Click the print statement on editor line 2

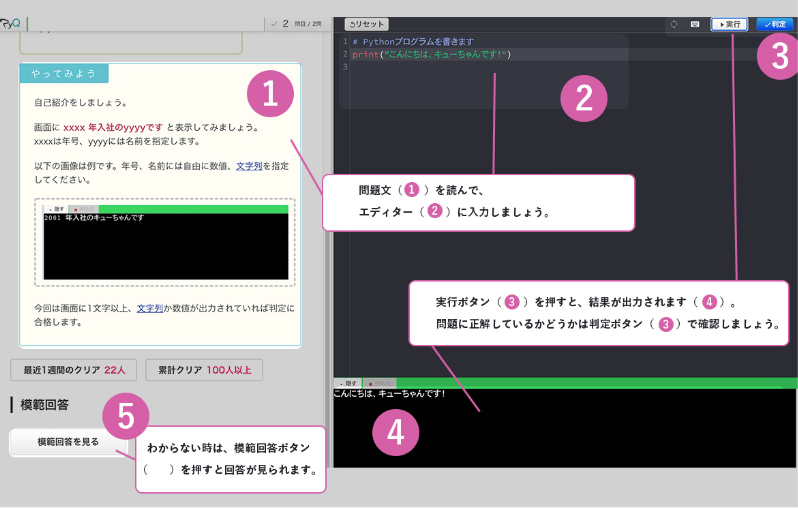(431, 54)
